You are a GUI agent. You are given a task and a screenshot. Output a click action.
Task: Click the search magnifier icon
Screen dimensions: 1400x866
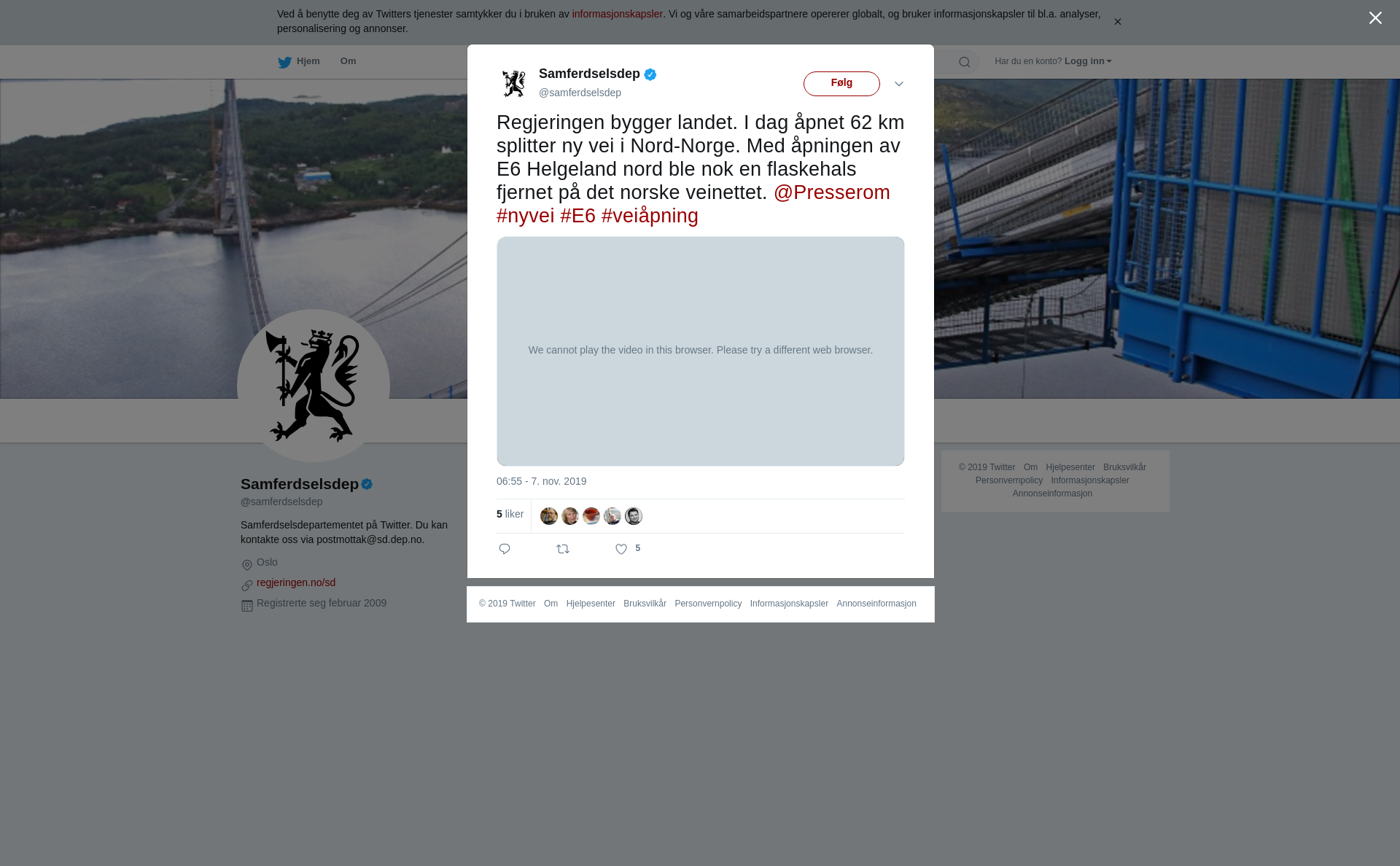[965, 62]
